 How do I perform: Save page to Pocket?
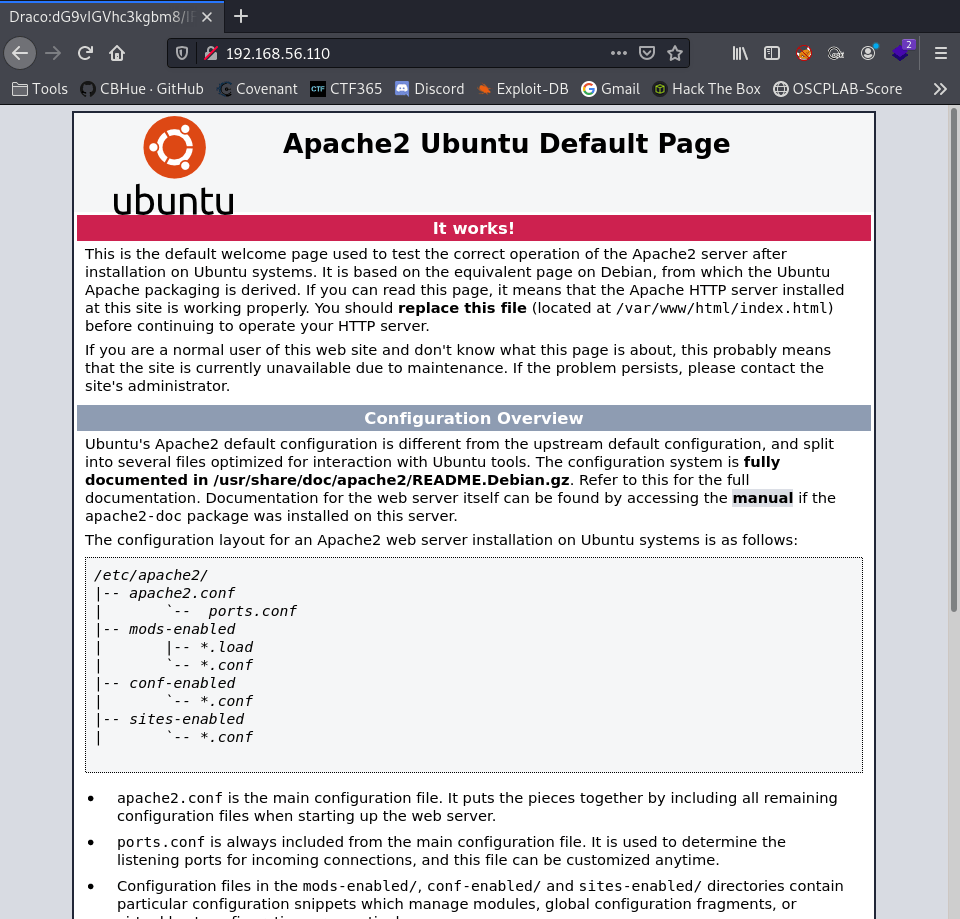click(647, 53)
